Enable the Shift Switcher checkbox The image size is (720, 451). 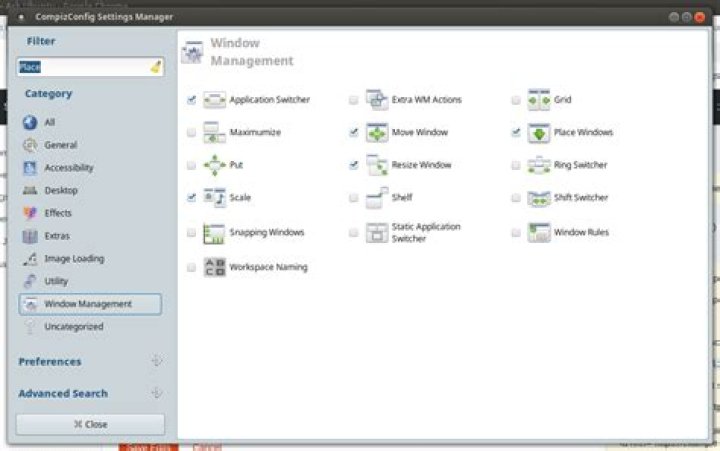pyautogui.click(x=516, y=198)
